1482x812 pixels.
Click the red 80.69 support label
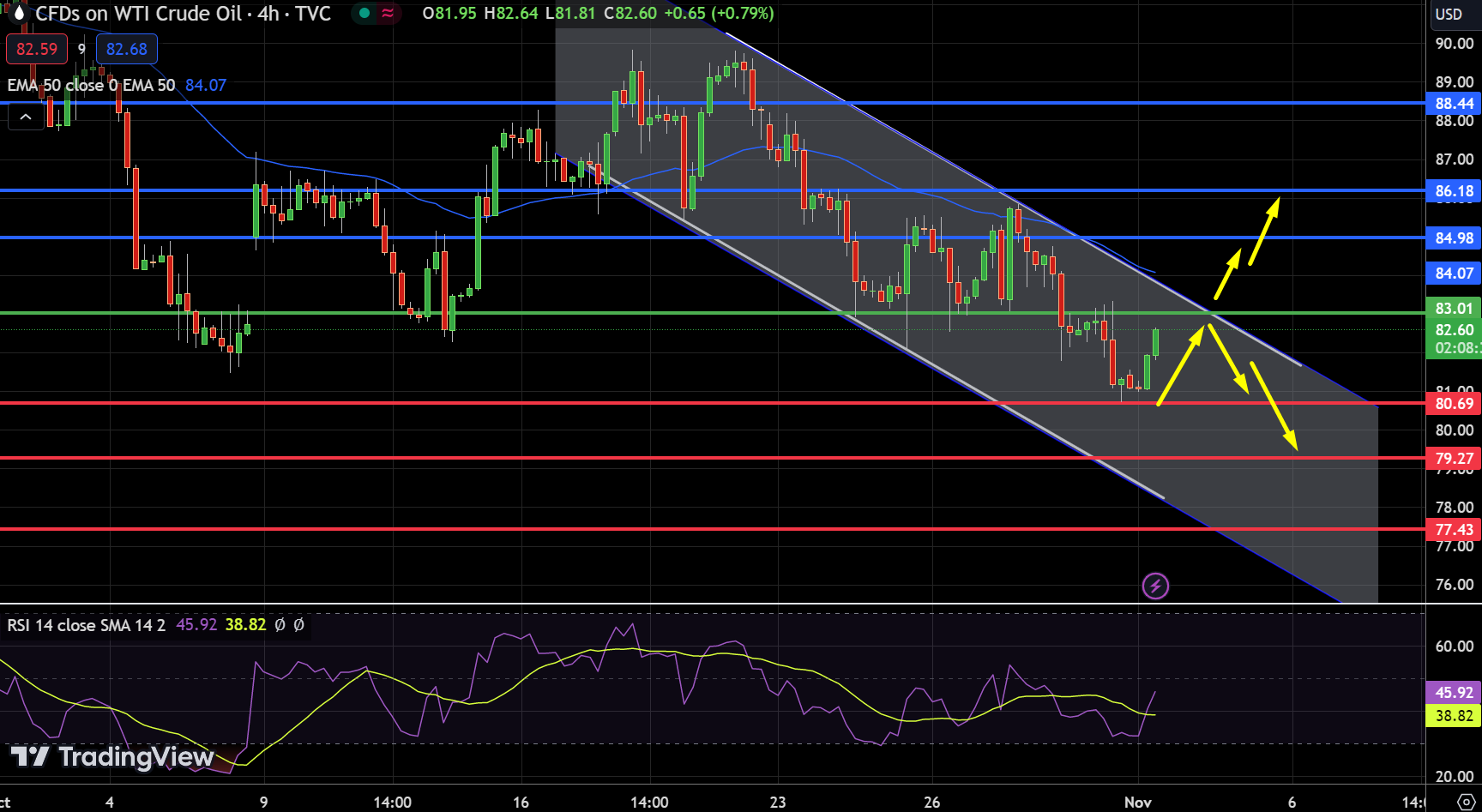[1454, 404]
